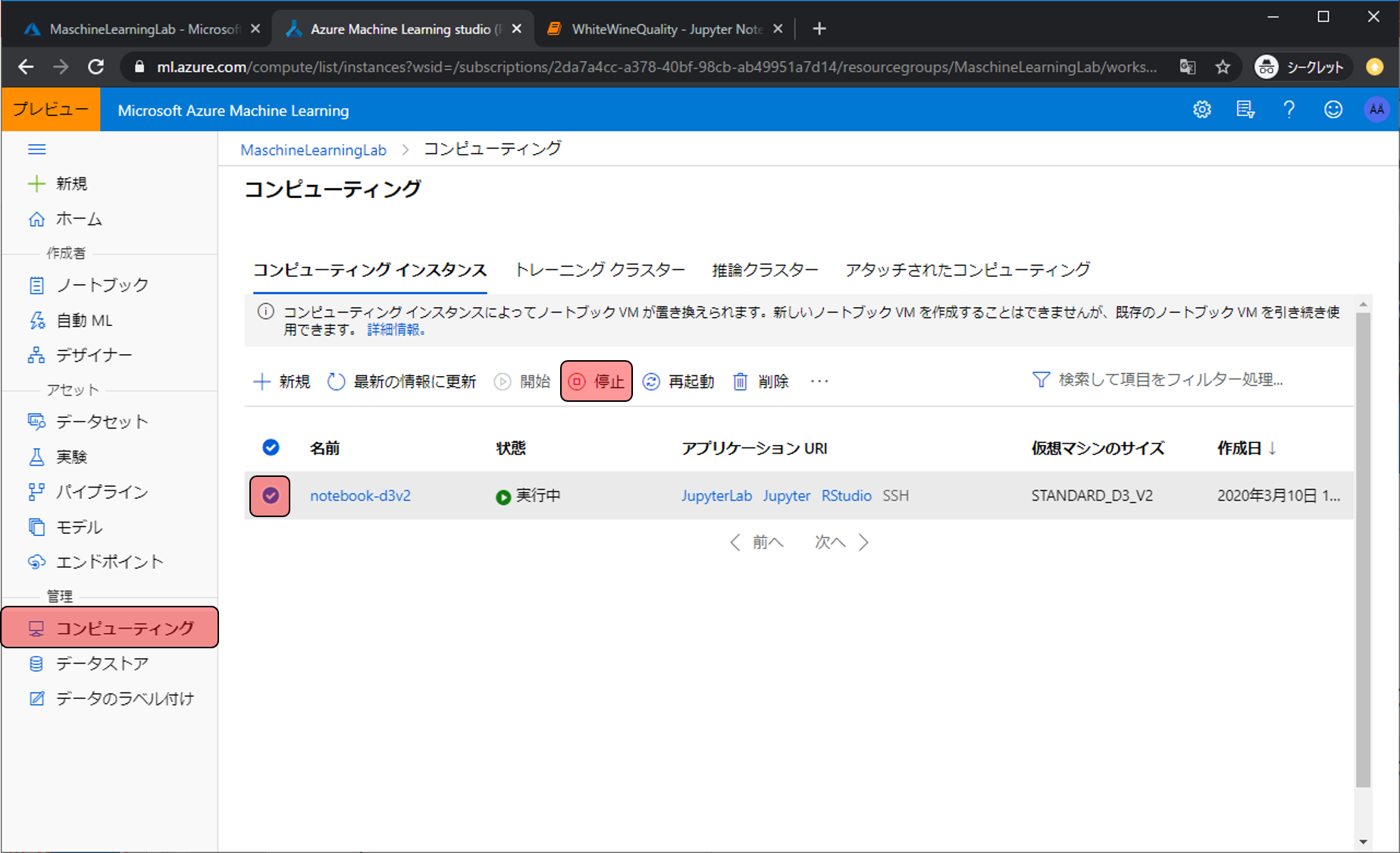Restart instance with 再起動 button
1400x853 pixels.
pyautogui.click(x=678, y=381)
